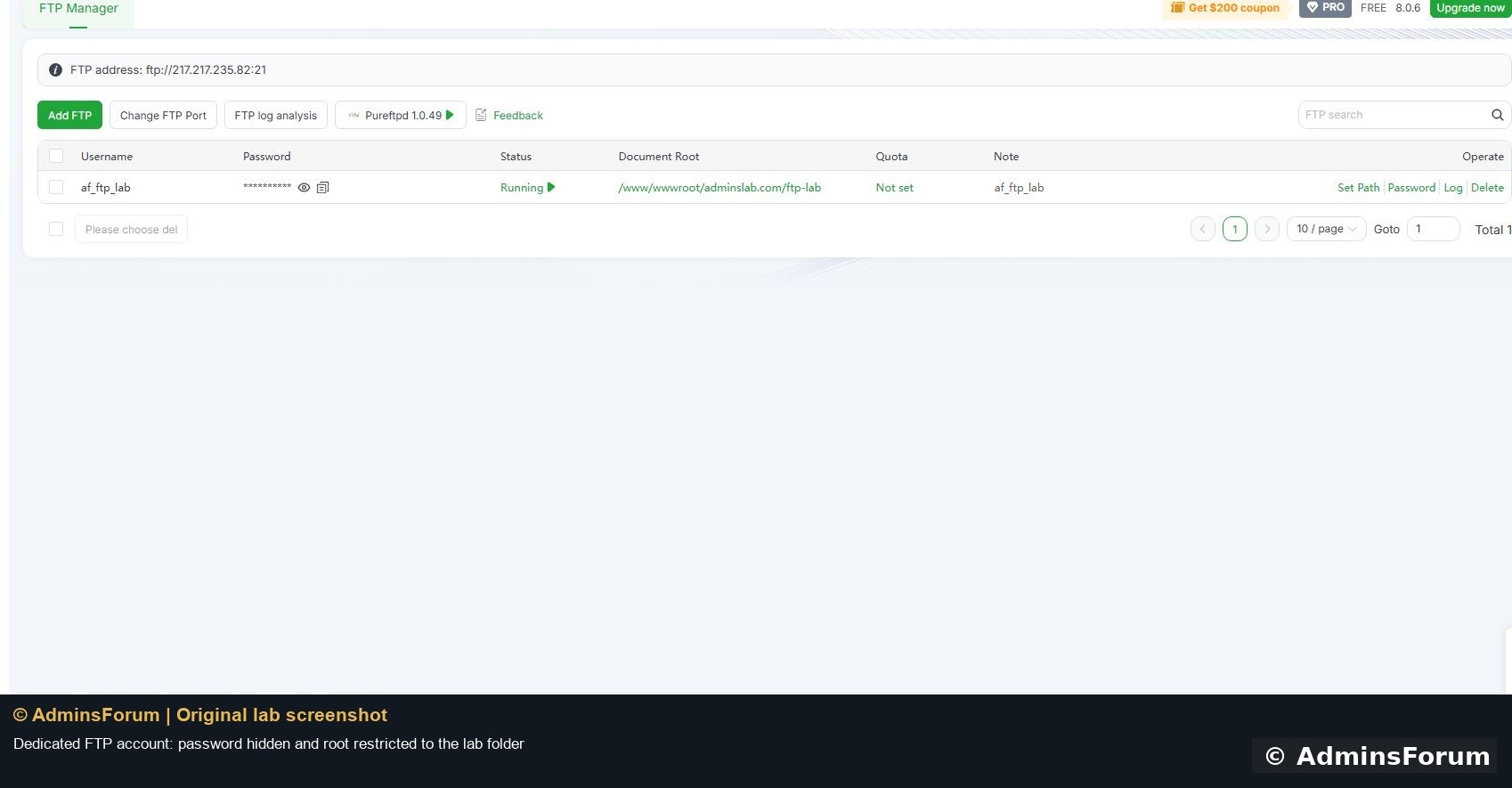Check the af_ftp_lab row checkbox

coord(56,187)
